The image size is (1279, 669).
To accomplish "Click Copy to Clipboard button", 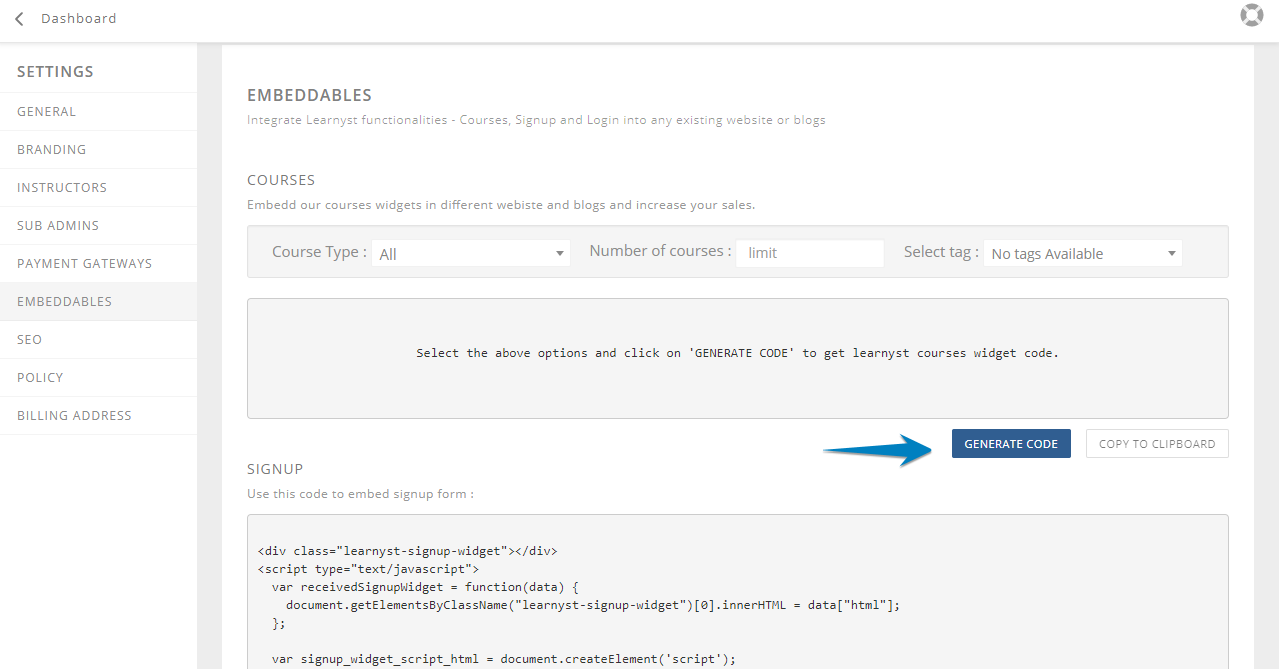I will tap(1157, 444).
